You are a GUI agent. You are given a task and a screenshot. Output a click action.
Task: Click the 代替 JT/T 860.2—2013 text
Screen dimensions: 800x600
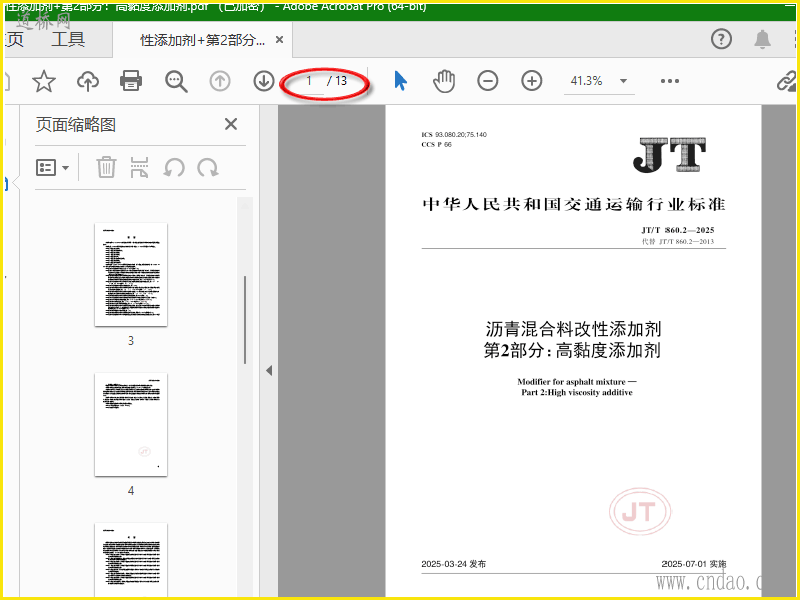[678, 241]
